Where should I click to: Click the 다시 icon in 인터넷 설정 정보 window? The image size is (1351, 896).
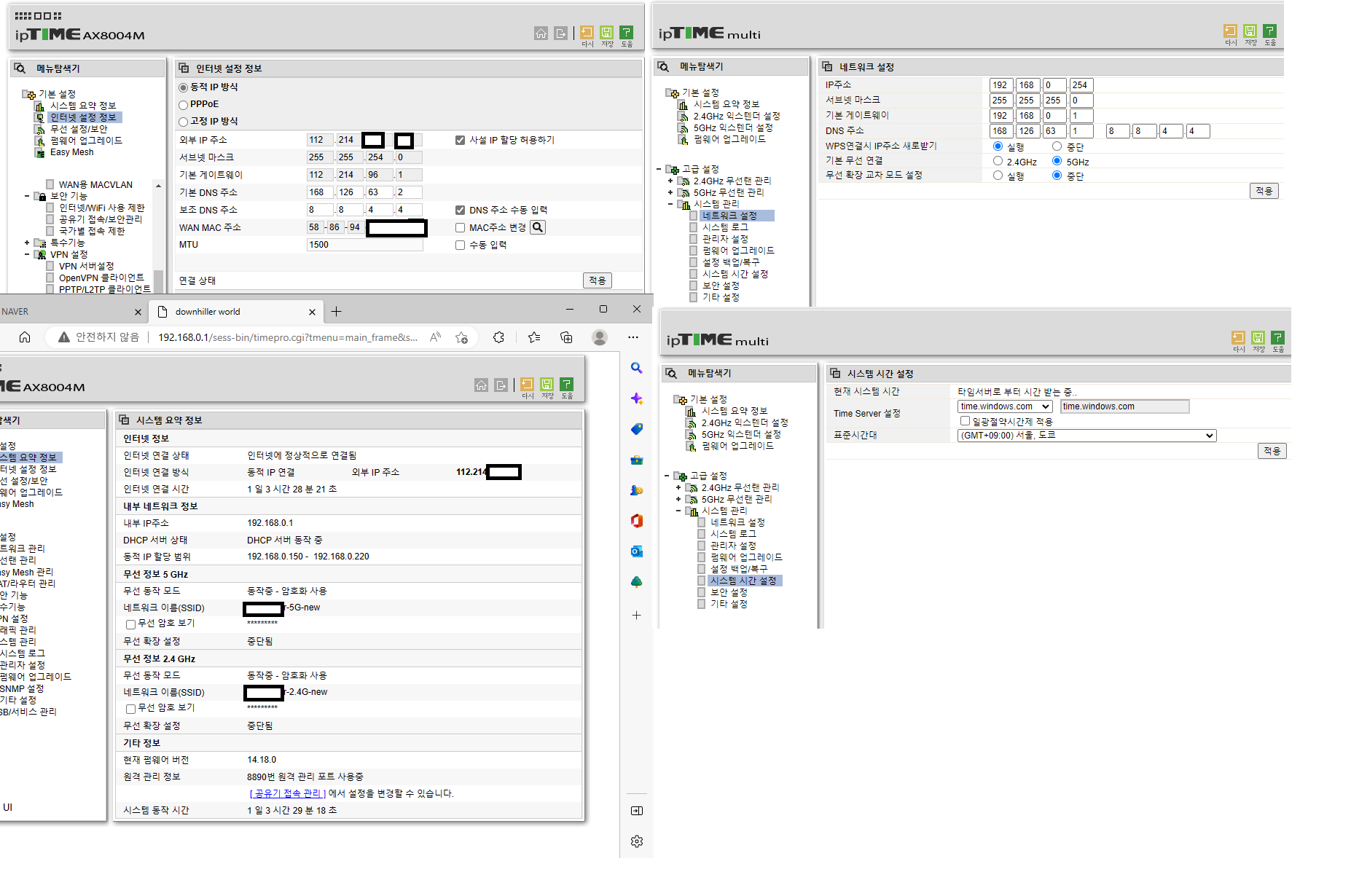click(587, 32)
